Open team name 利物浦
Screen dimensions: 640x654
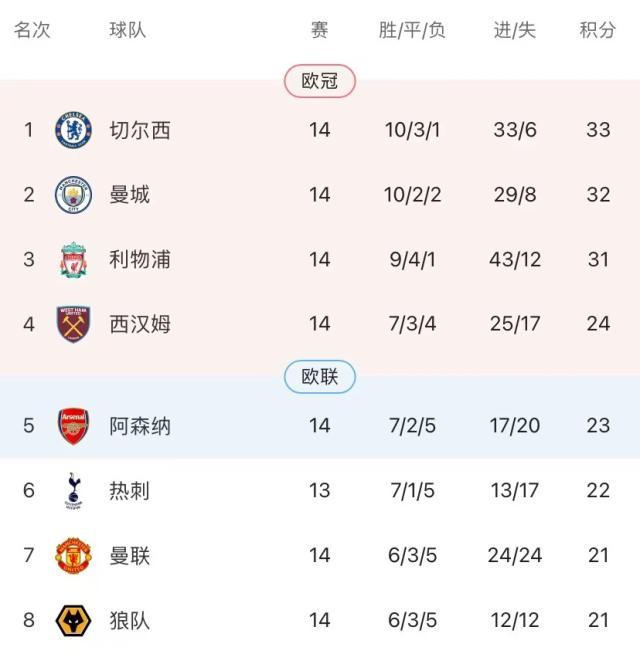click(140, 260)
